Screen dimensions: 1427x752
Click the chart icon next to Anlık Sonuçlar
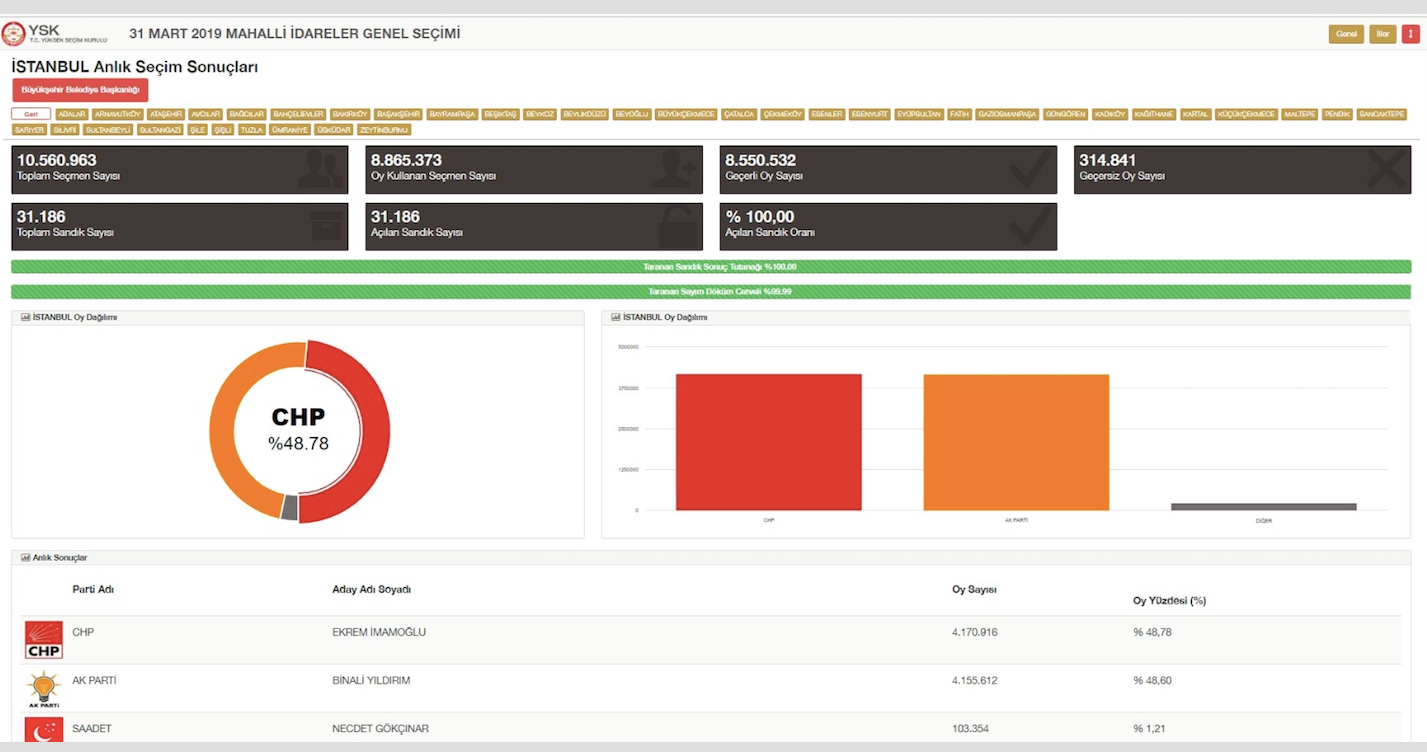25,557
